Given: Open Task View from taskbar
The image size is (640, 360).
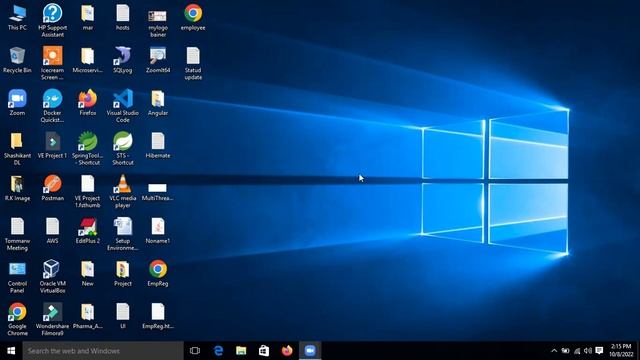Looking at the screenshot, I should (195, 351).
